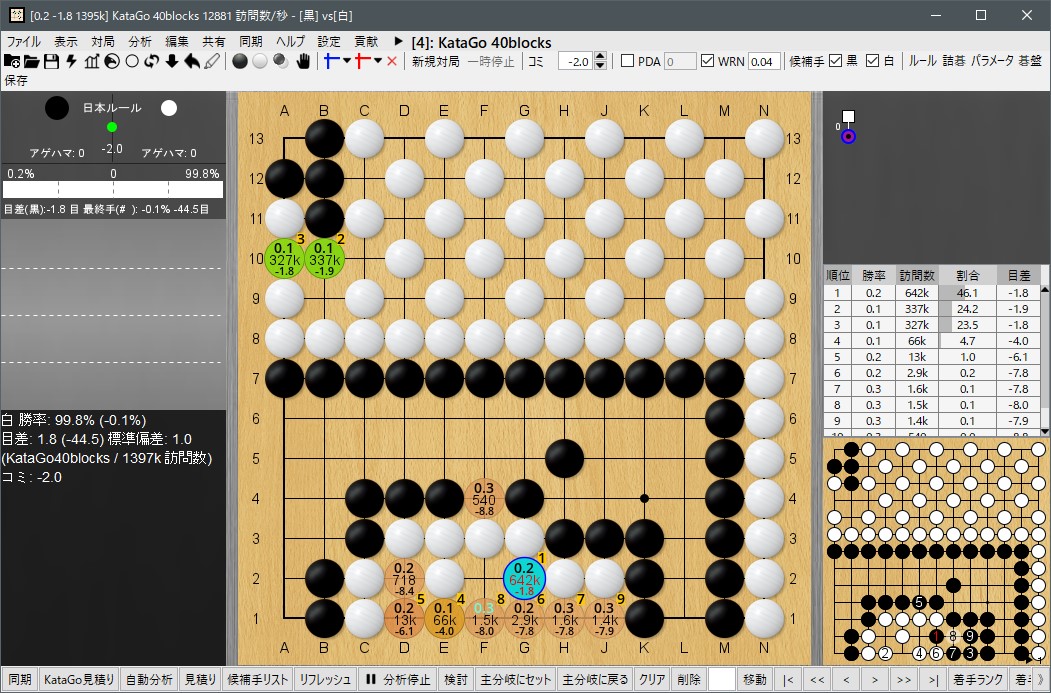The width and height of the screenshot is (1051, 693).
Task: Open the dropdown arrow beside red marker
Action: coord(378,62)
